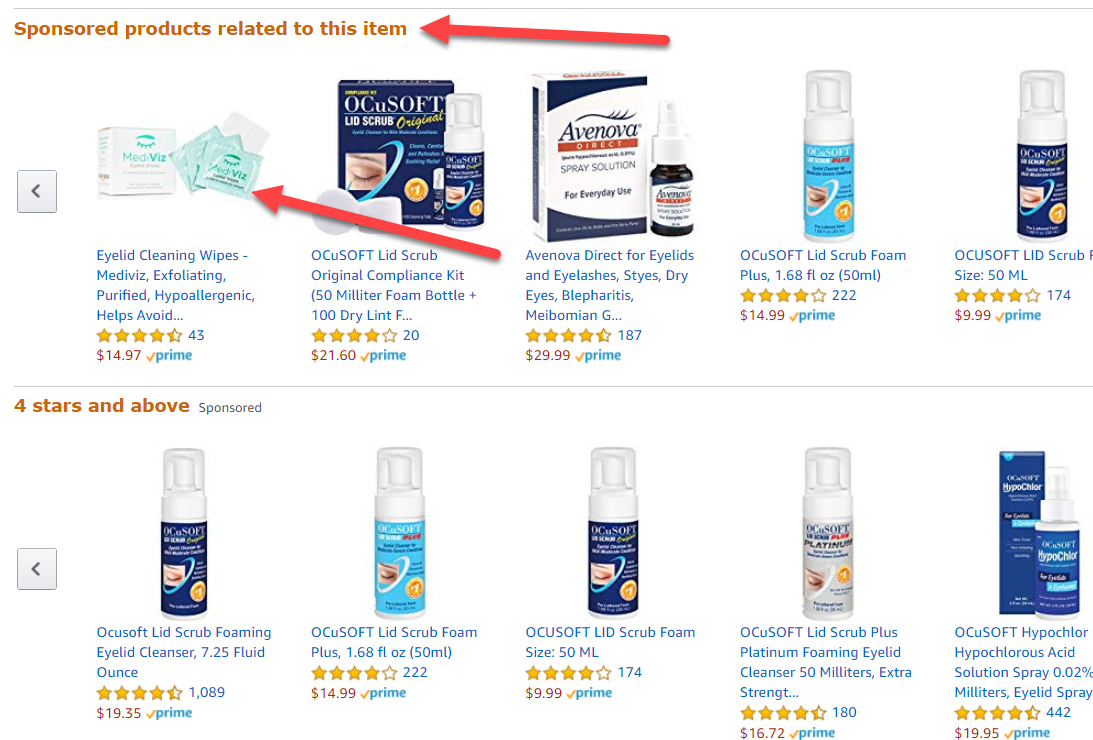Open MediViz eyelid wipes product image
The height and width of the screenshot is (740, 1093).
[183, 159]
